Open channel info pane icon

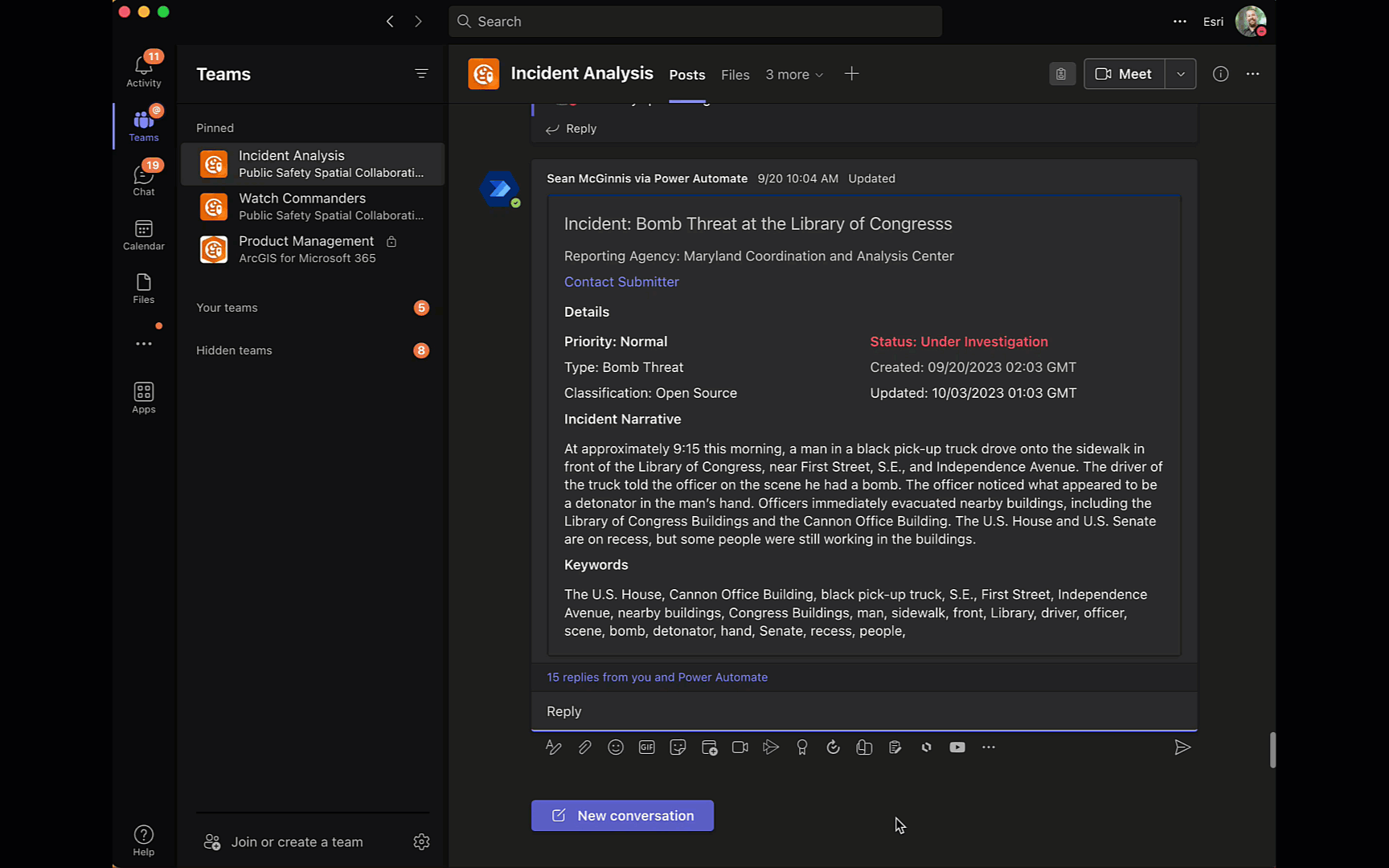1220,74
